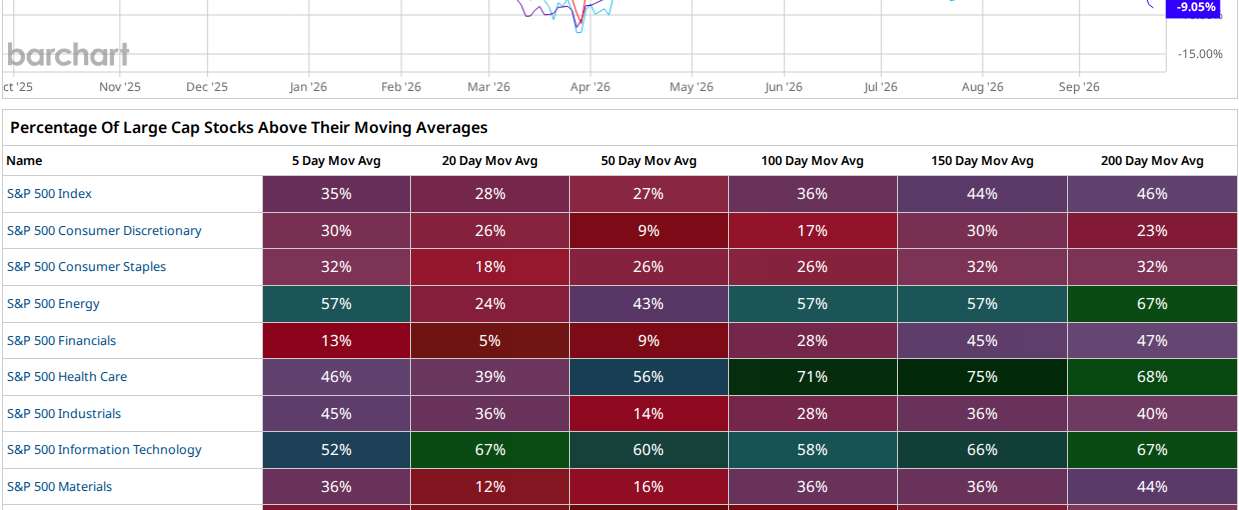The height and width of the screenshot is (510, 1239).
Task: Open S&P 500 Consumer Staples link
Action: click(86, 267)
